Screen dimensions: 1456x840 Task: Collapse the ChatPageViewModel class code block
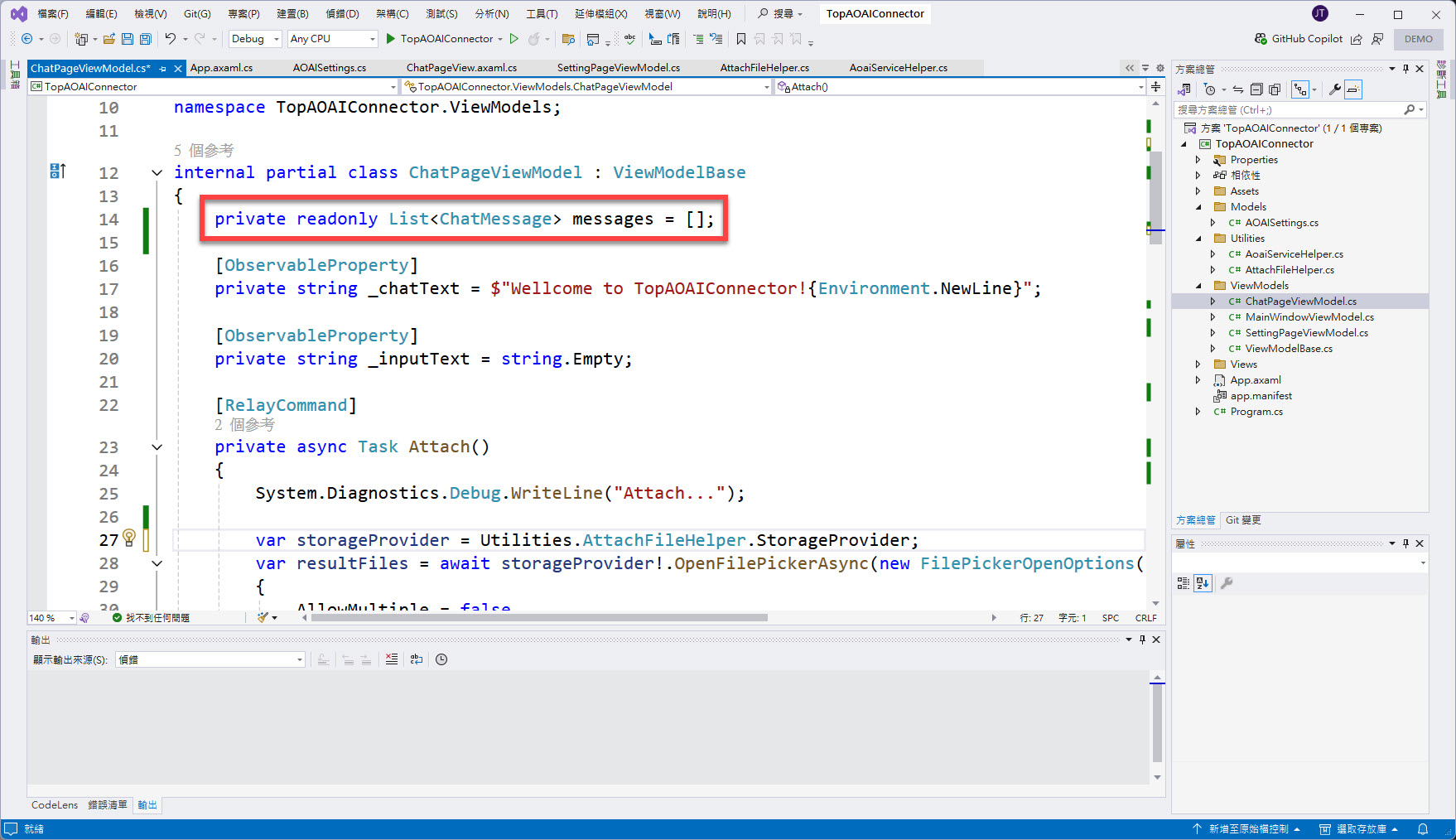(157, 173)
